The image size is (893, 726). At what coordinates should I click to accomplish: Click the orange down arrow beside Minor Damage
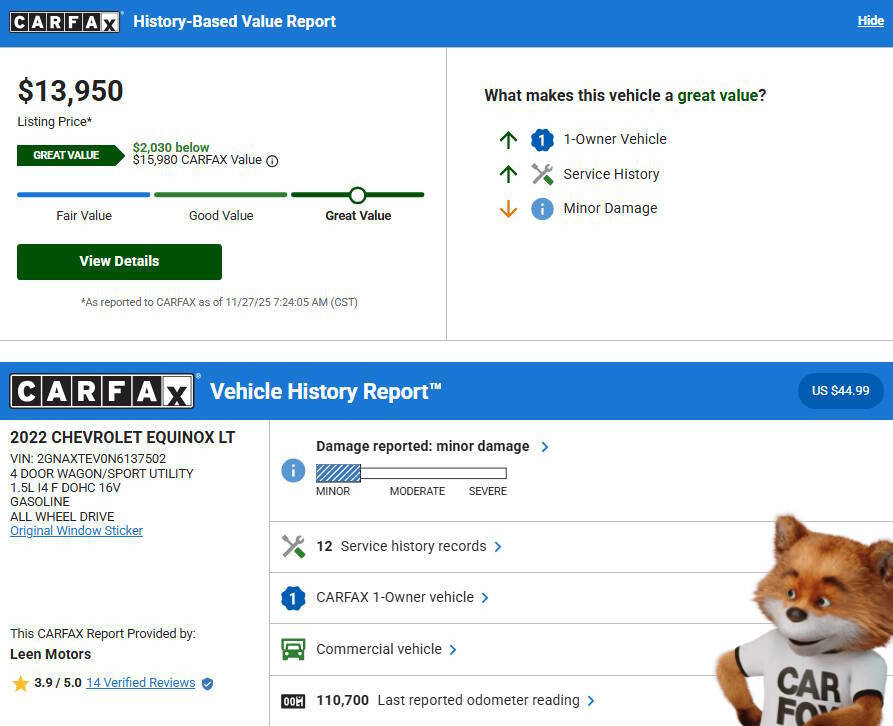[x=509, y=208]
